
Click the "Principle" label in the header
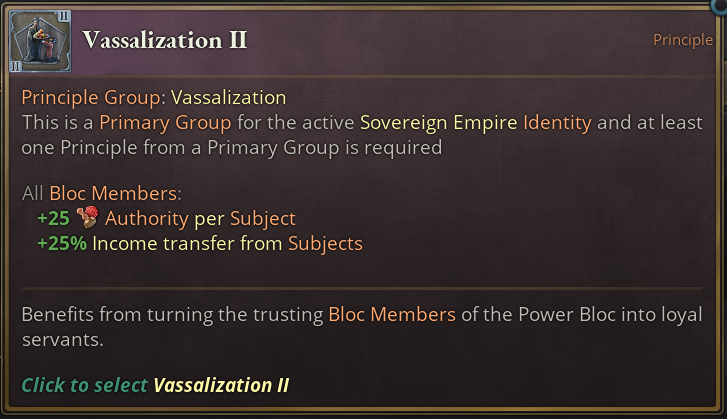click(x=683, y=40)
